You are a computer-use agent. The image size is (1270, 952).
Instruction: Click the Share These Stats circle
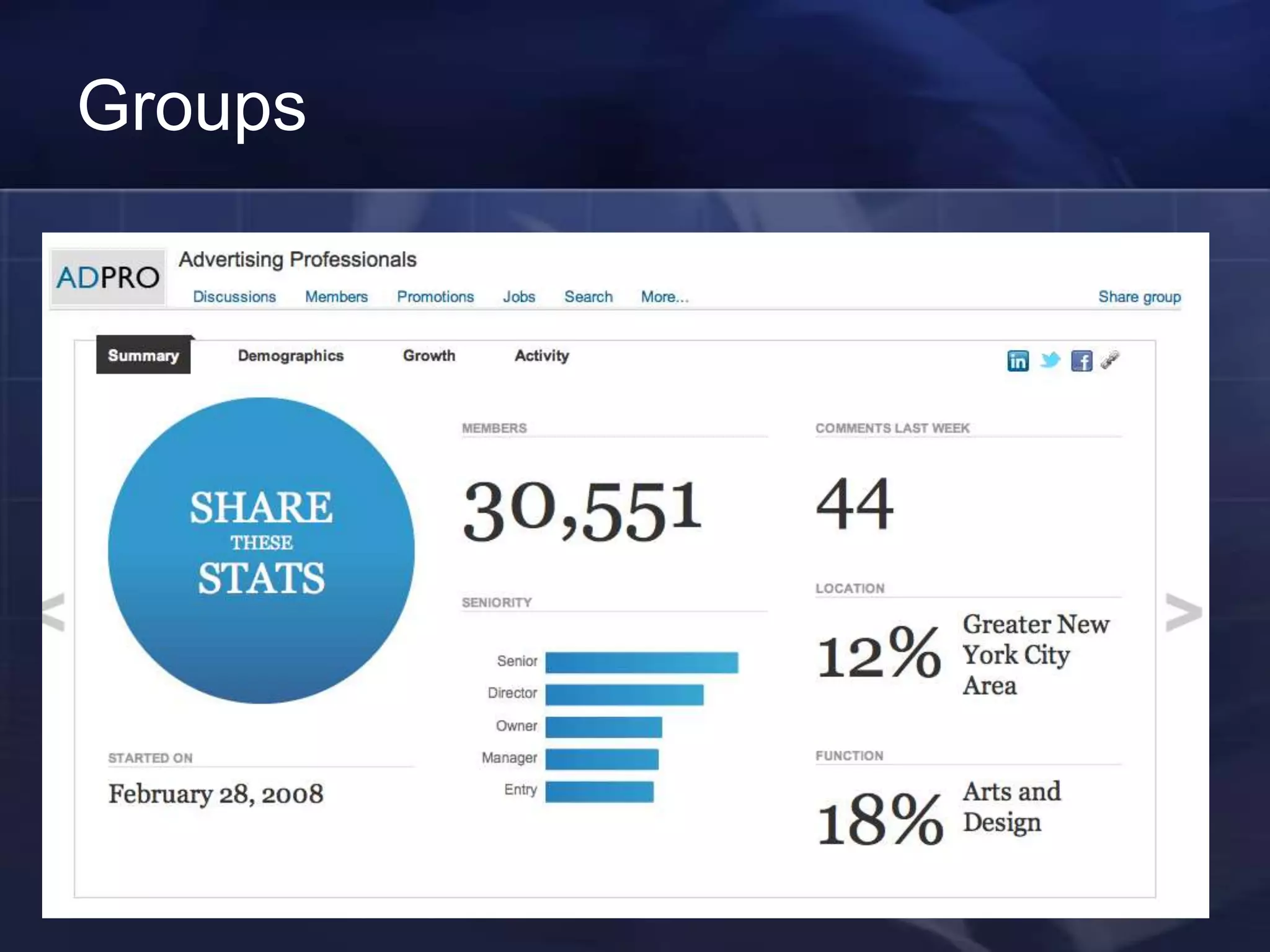point(261,550)
